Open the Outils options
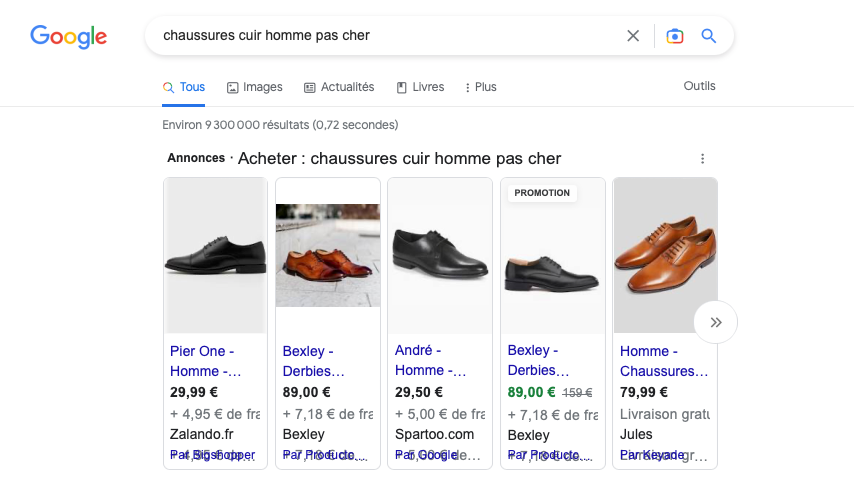The image size is (854, 488). coord(699,86)
